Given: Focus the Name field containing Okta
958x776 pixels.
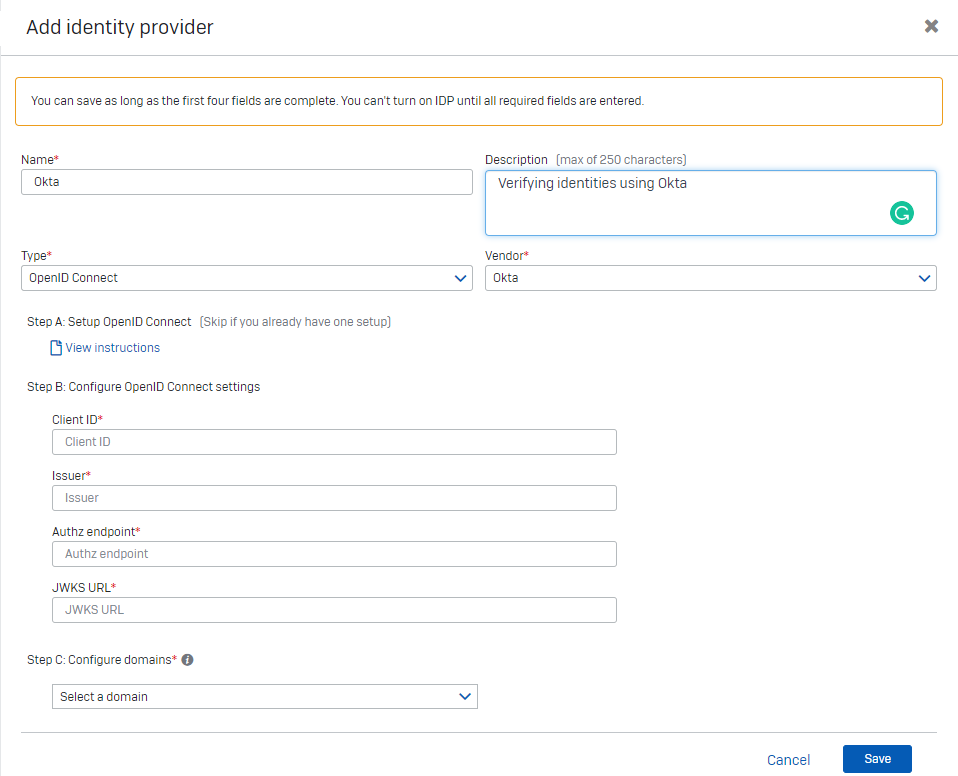Looking at the screenshot, I should 246,182.
